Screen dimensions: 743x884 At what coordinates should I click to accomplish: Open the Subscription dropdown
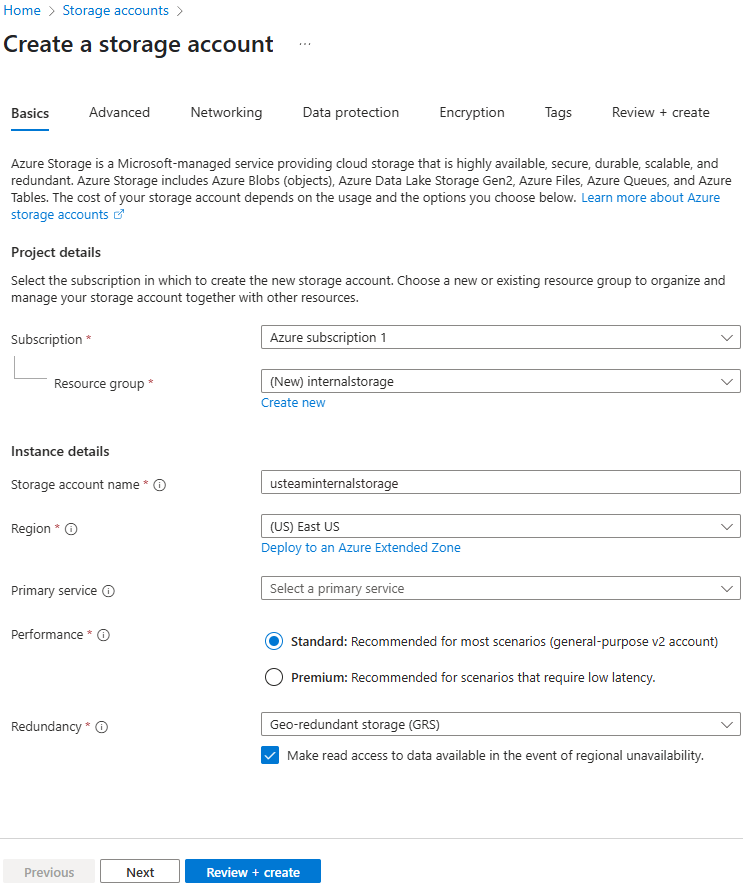click(x=501, y=337)
